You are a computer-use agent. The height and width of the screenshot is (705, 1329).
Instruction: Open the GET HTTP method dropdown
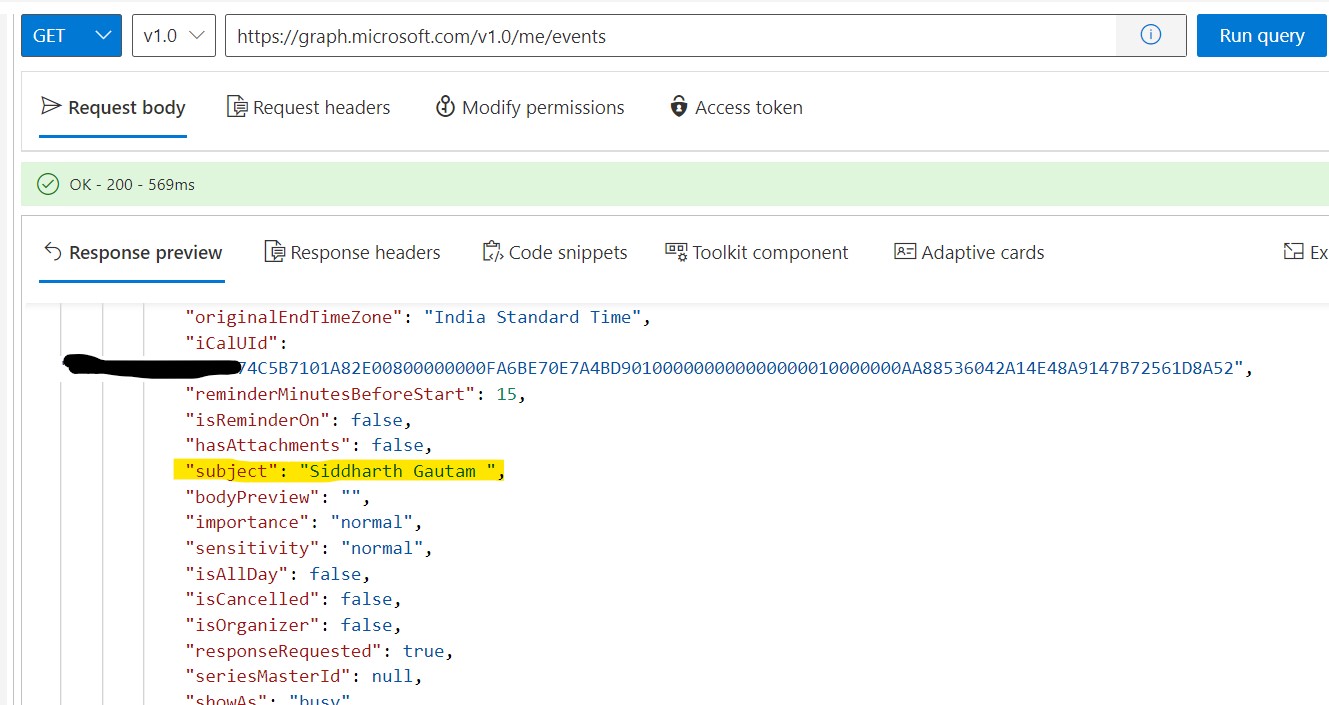click(71, 36)
